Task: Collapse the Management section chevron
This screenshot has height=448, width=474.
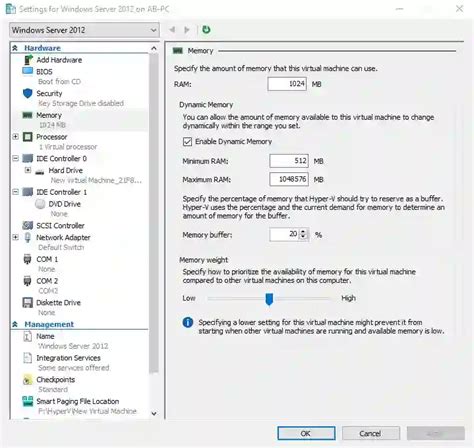Action: (x=15, y=324)
